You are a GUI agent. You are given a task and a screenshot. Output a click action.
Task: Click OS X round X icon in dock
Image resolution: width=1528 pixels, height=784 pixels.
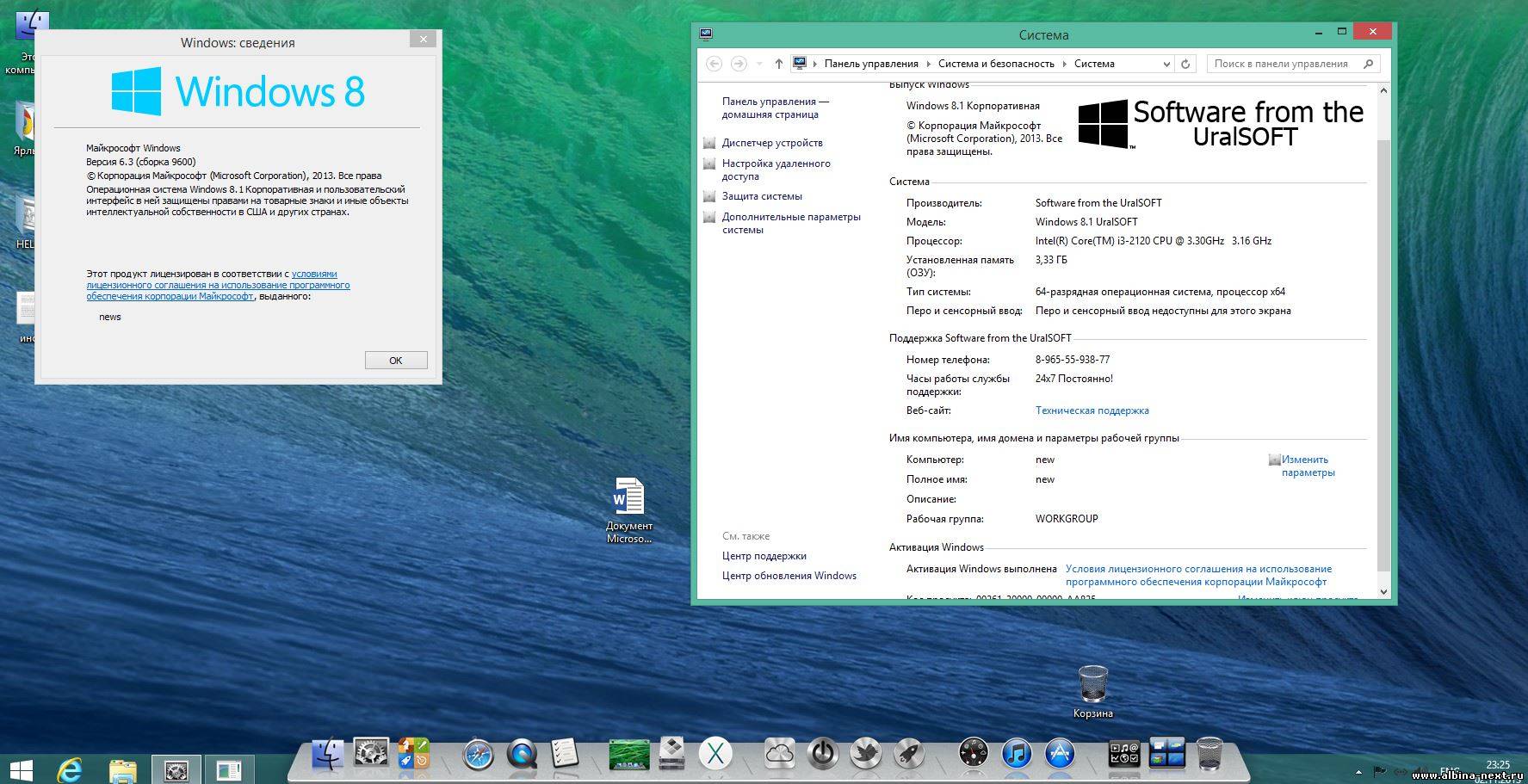tap(715, 755)
